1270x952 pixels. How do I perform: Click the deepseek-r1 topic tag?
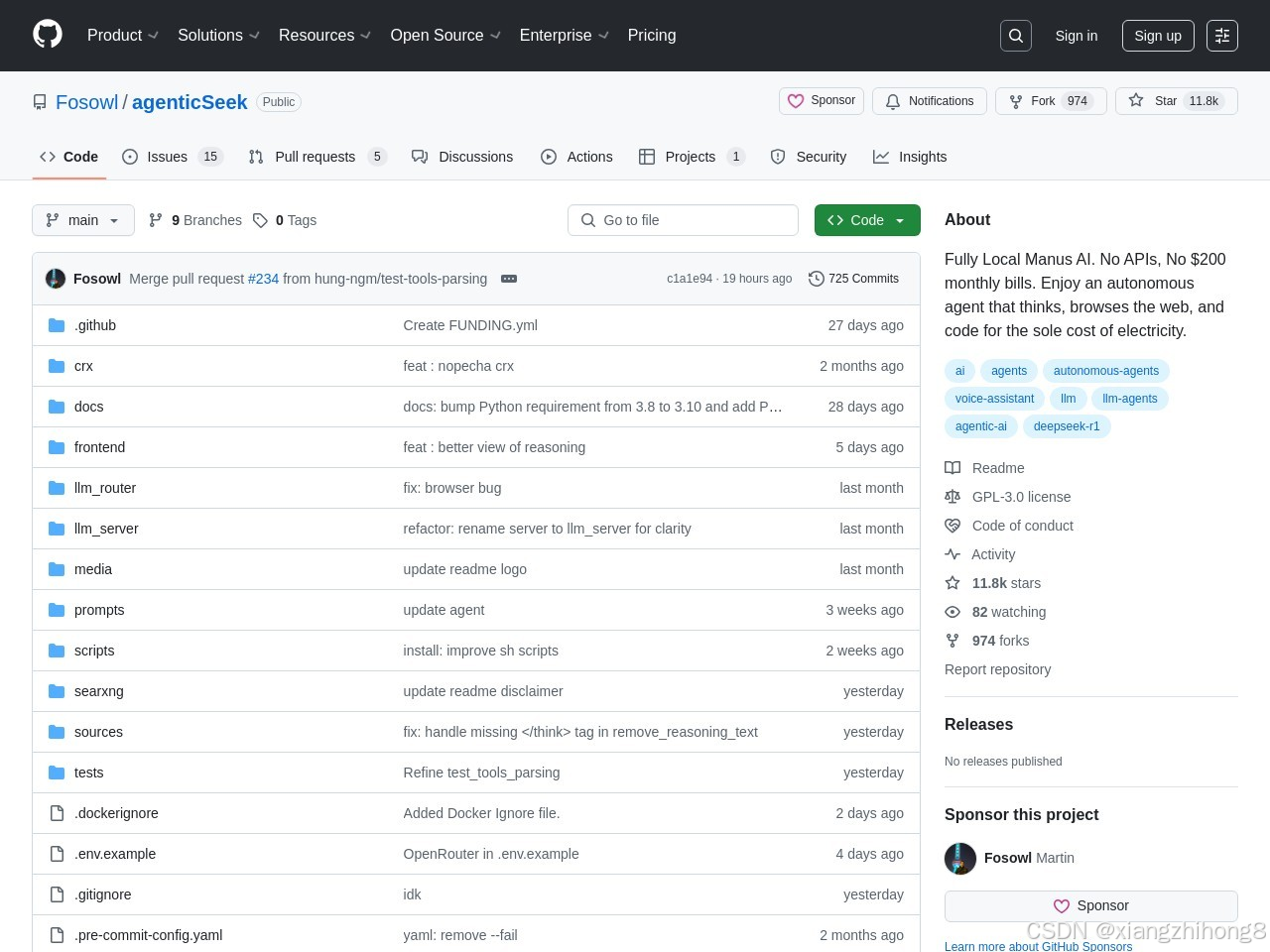(1067, 426)
